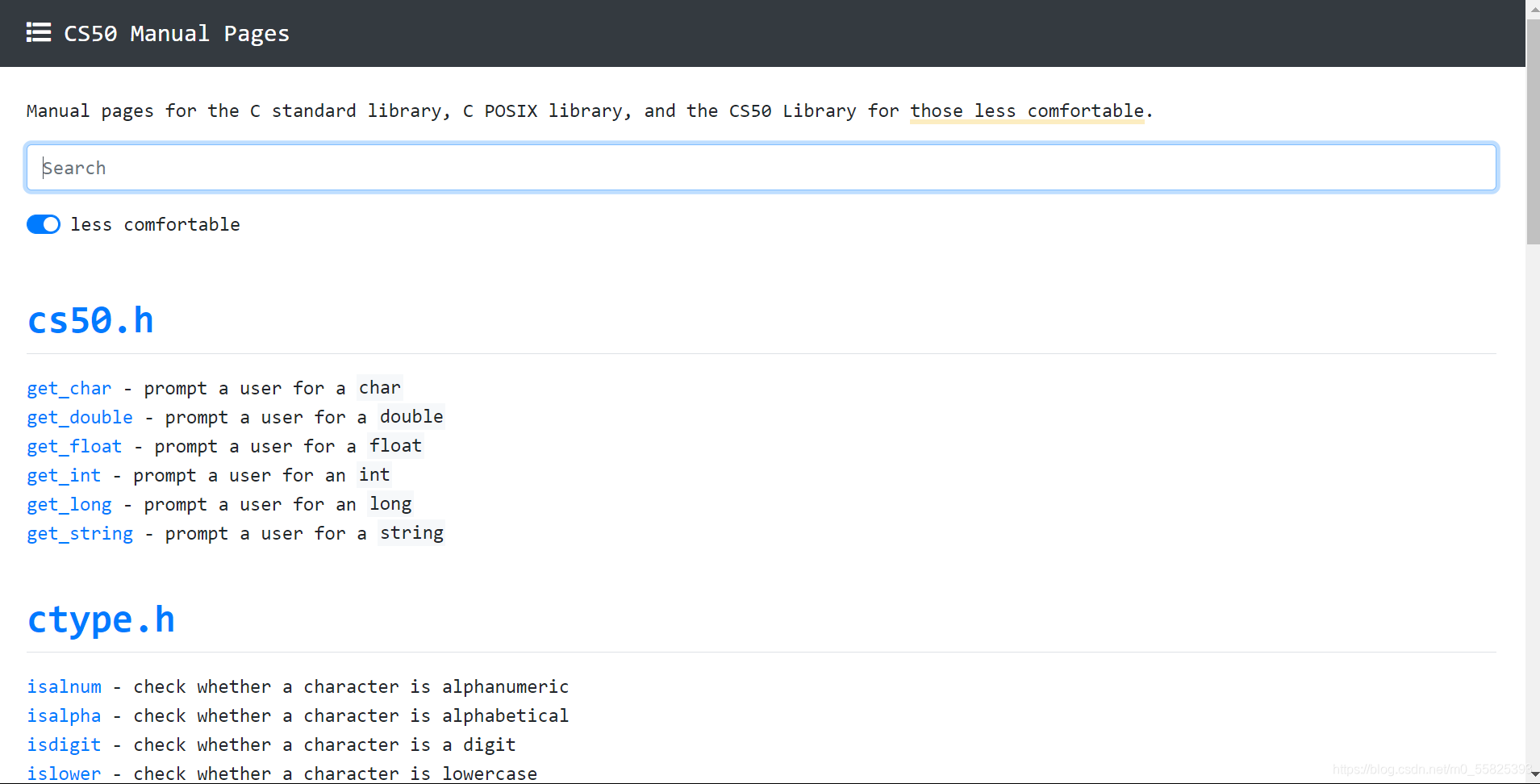This screenshot has width=1540, height=784.
Task: Click the 'int' code label
Action: coord(374,474)
